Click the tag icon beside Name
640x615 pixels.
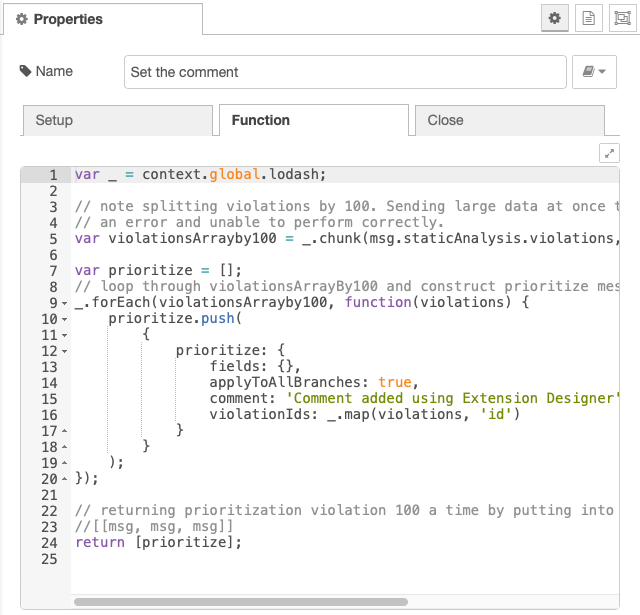pyautogui.click(x=25, y=71)
